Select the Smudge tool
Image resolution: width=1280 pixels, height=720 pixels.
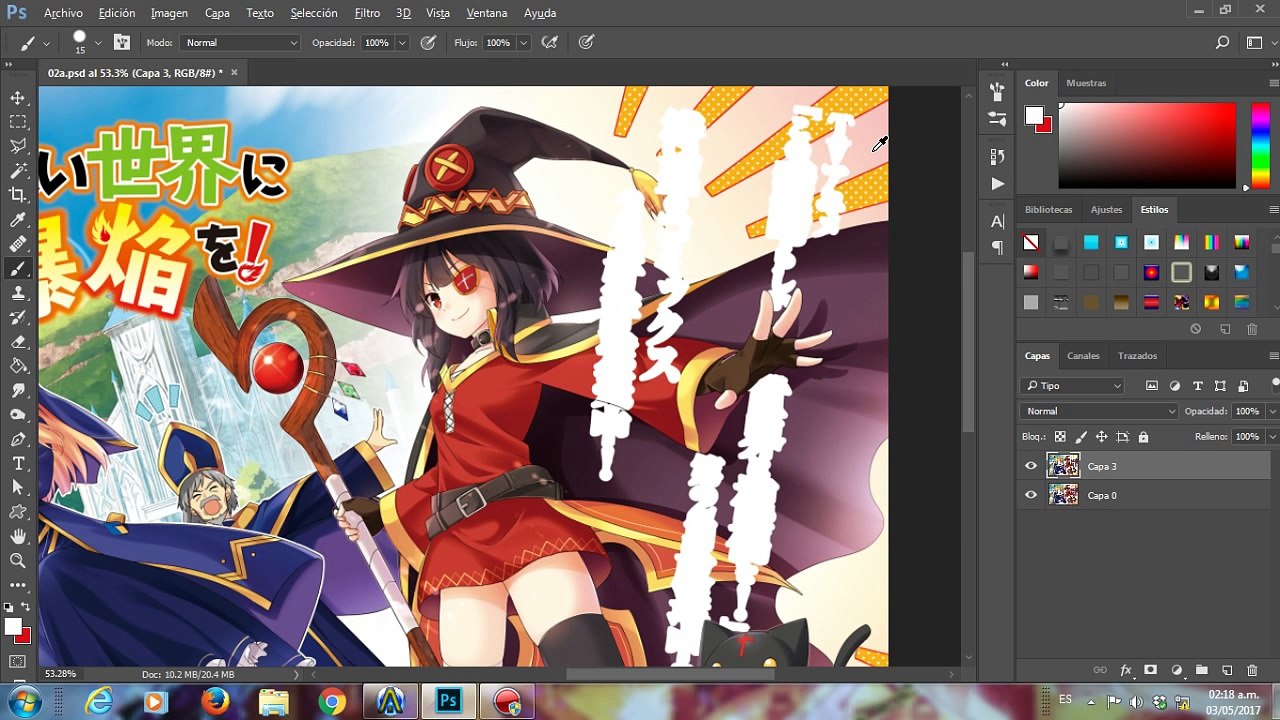[x=18, y=391]
